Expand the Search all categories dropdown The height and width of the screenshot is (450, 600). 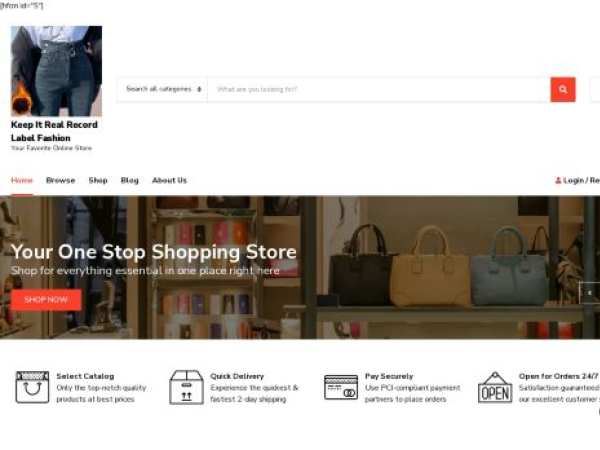(x=162, y=90)
